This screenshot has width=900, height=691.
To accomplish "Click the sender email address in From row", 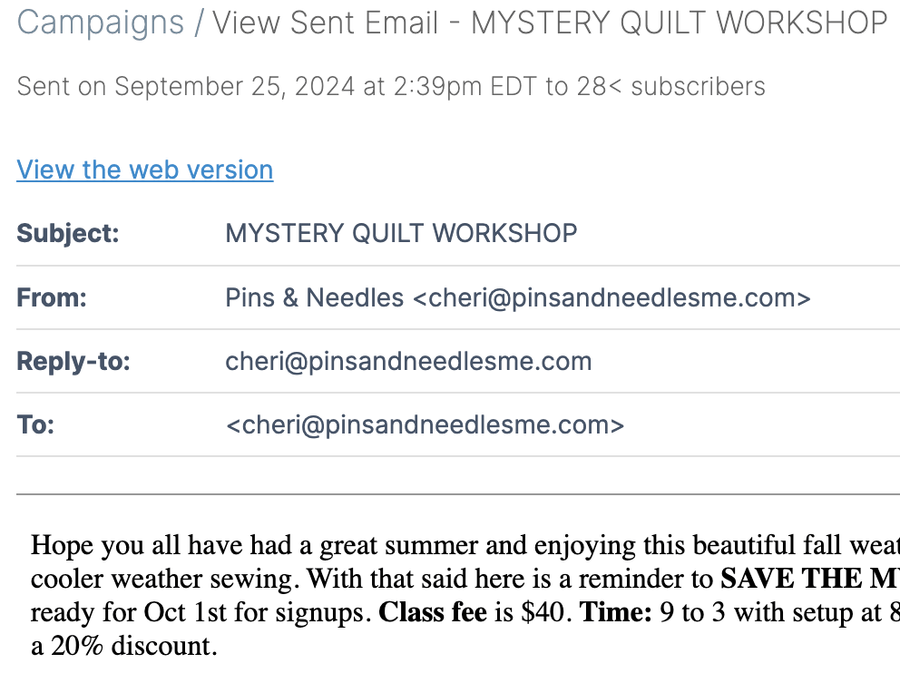I will tap(611, 298).
